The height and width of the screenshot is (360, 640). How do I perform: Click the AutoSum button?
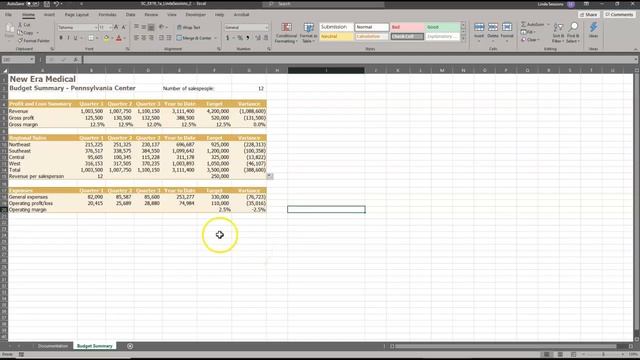532,24
